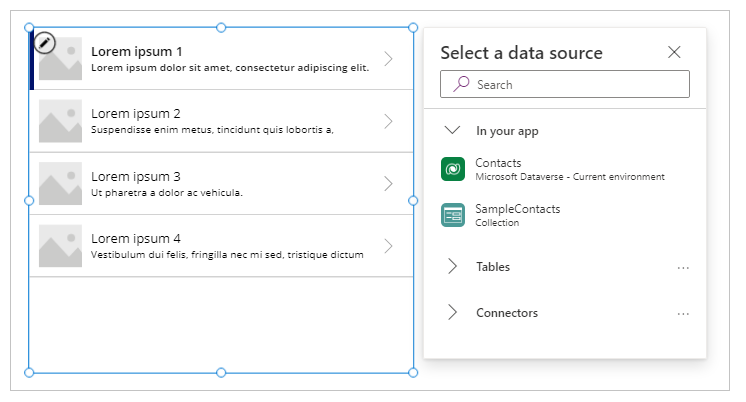Click arrow next to Lorem ipsum 3
746x402 pixels.
[x=389, y=184]
